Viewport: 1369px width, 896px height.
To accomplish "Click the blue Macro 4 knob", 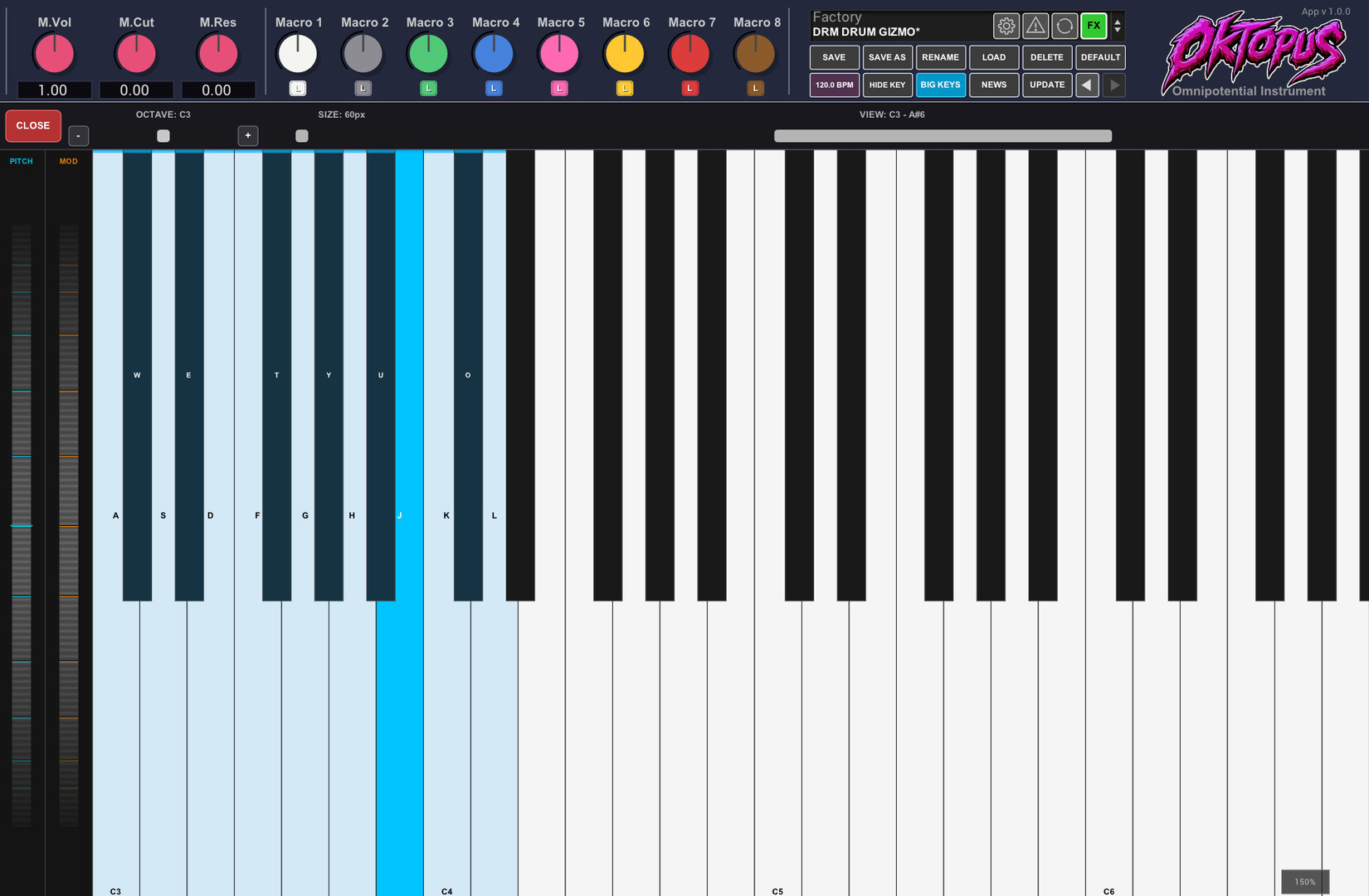I will 494,54.
